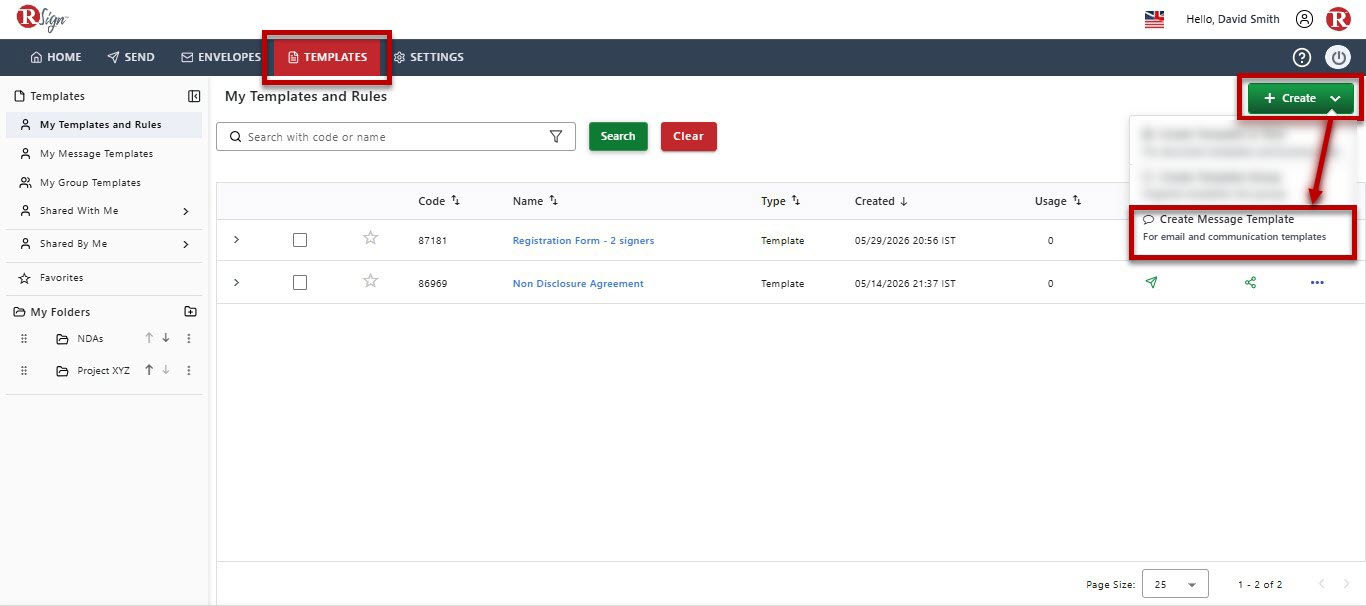Click the filter funnel in search box
This screenshot has height=606, width=1366.
pyautogui.click(x=556, y=137)
